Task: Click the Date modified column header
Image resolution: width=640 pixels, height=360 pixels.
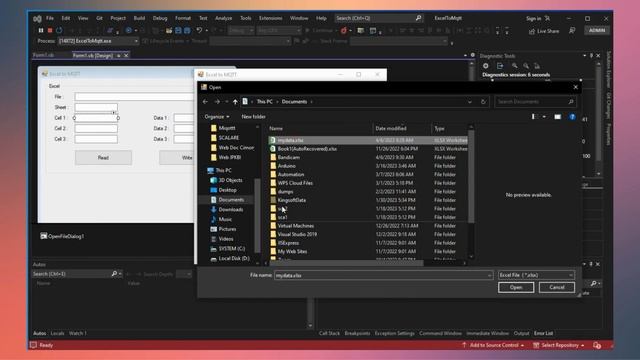Action: 391,129
